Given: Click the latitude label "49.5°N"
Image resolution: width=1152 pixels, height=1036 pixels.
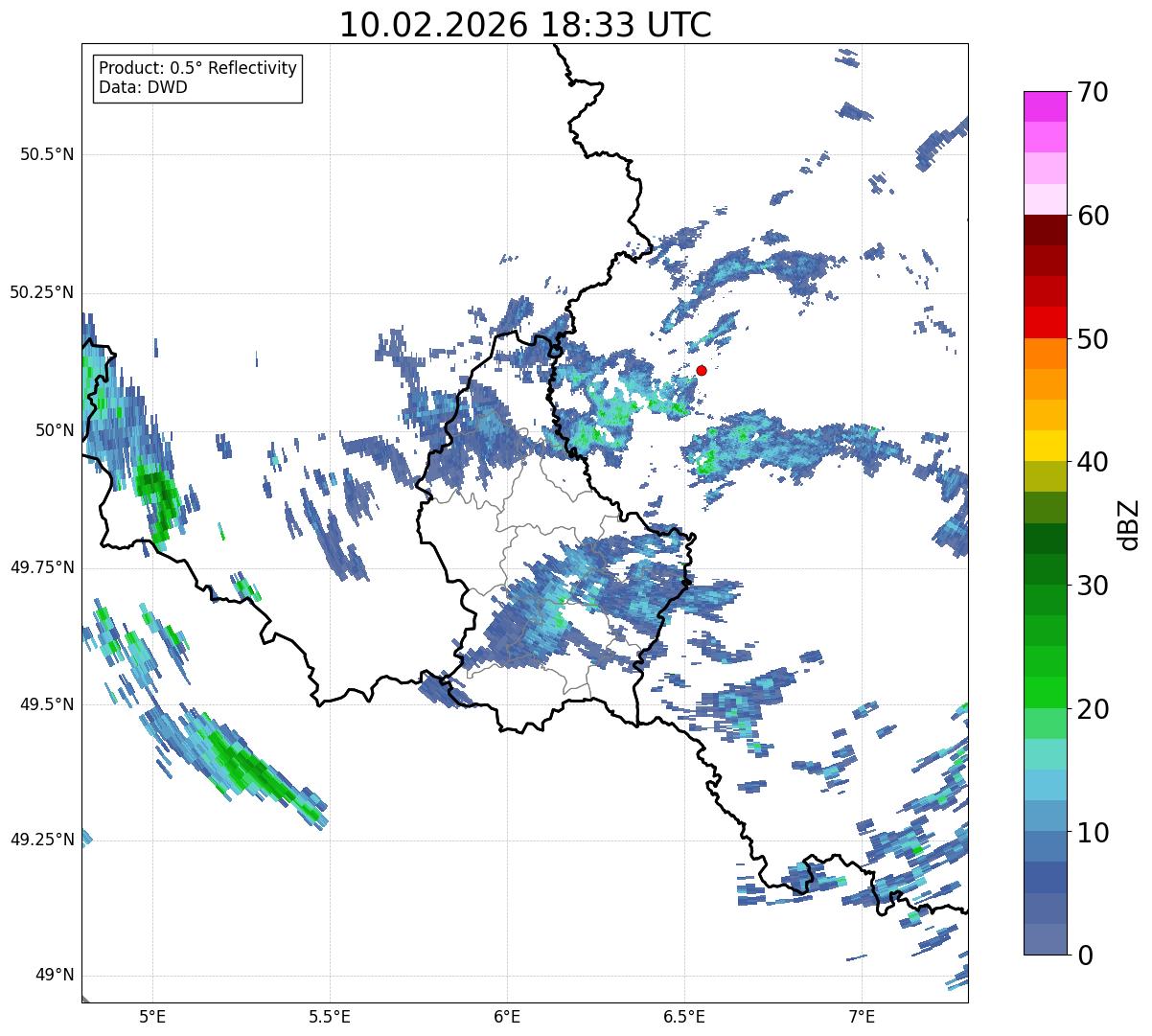Looking at the screenshot, I should (x=47, y=704).
